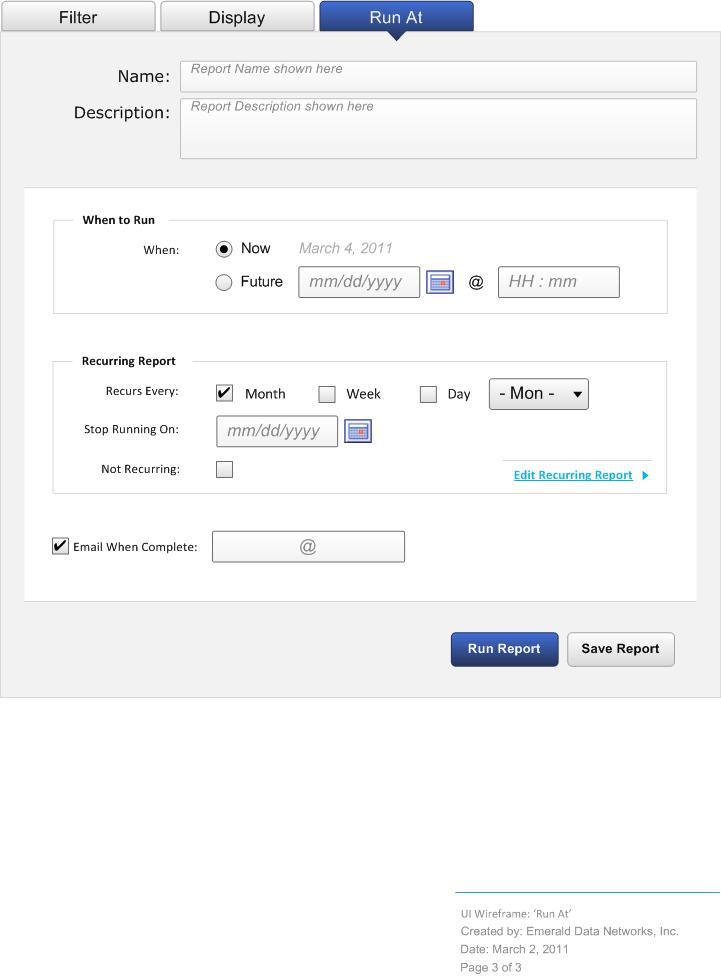Uncheck the Month recurrence checkbox

[225, 393]
